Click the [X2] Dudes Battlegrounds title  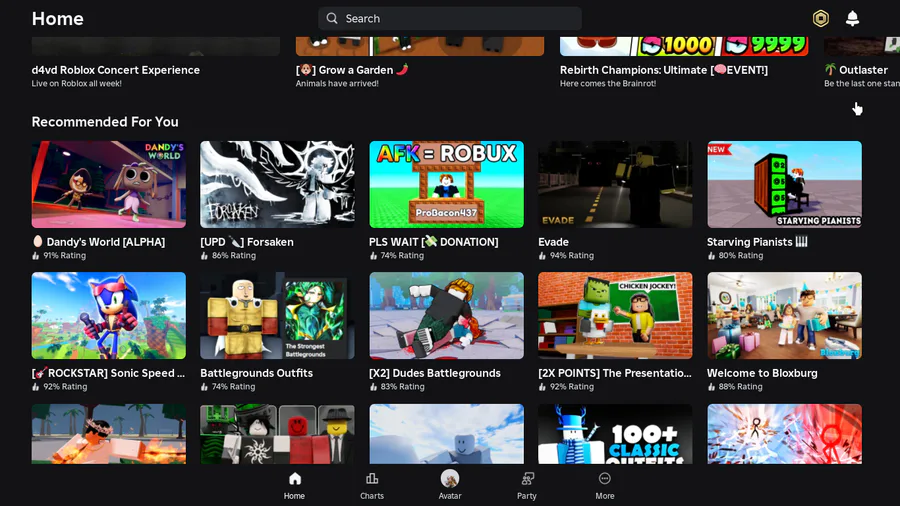click(x=435, y=373)
